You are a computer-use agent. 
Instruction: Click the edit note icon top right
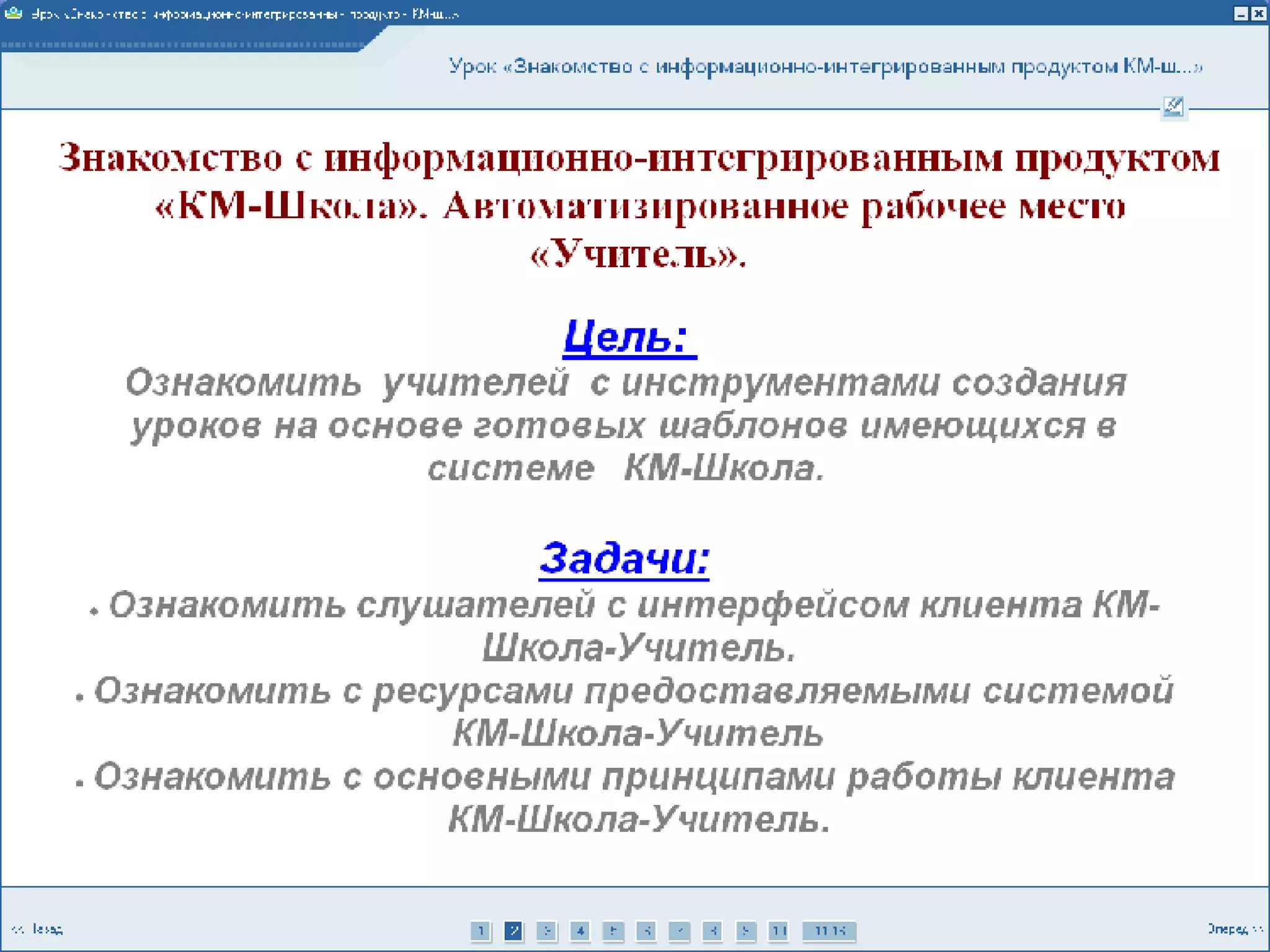[1173, 107]
